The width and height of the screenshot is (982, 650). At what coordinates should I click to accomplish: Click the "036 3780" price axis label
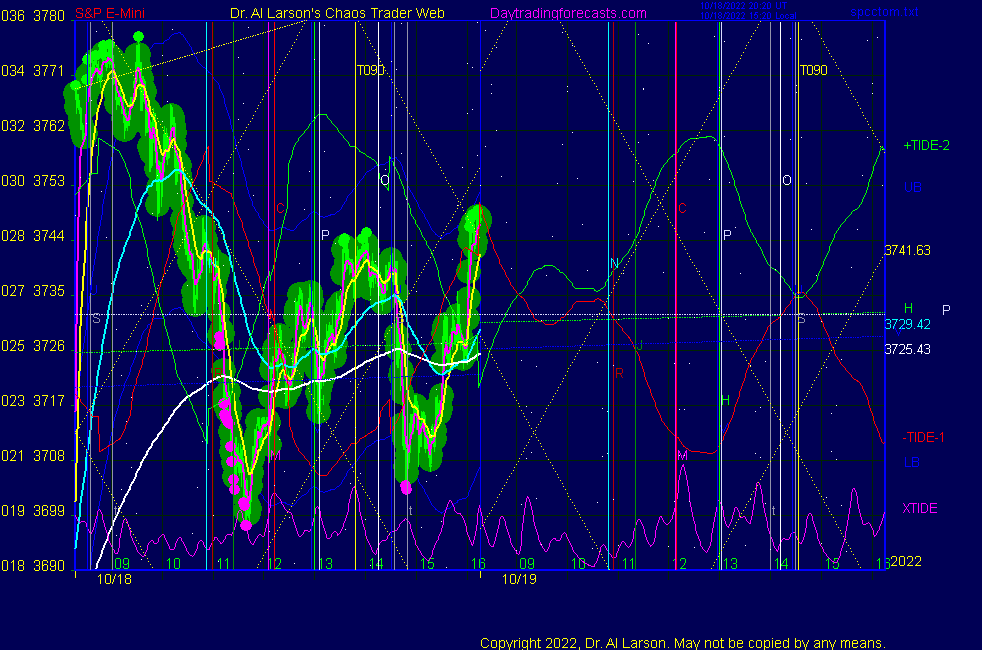click(33, 16)
